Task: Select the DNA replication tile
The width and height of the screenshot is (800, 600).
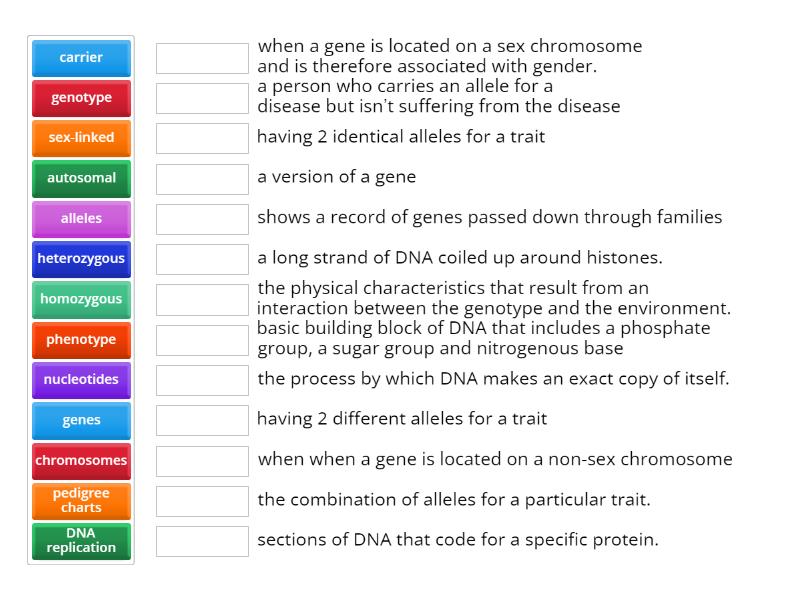Action: point(80,541)
